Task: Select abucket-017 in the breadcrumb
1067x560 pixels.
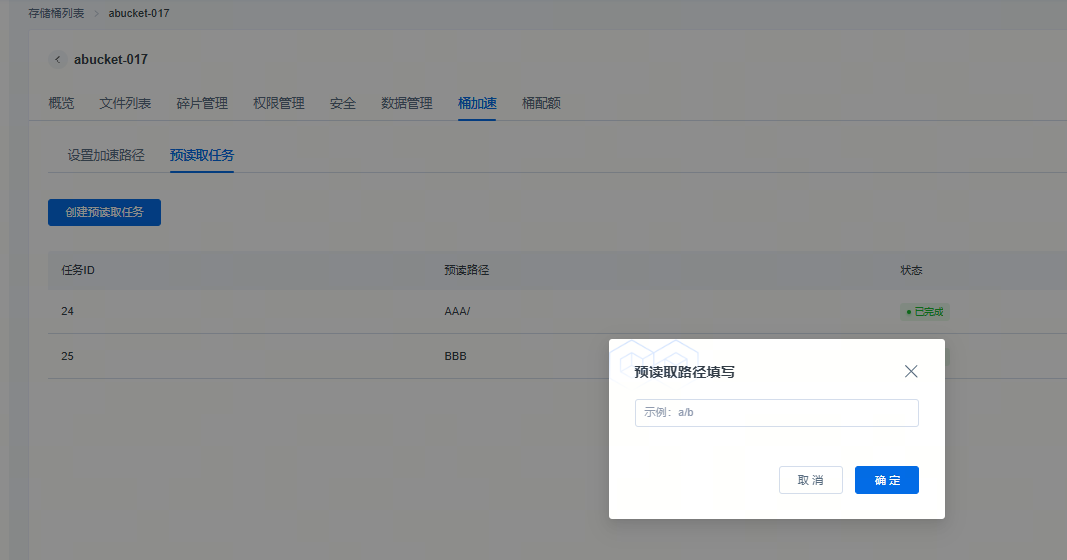Action: [x=139, y=13]
